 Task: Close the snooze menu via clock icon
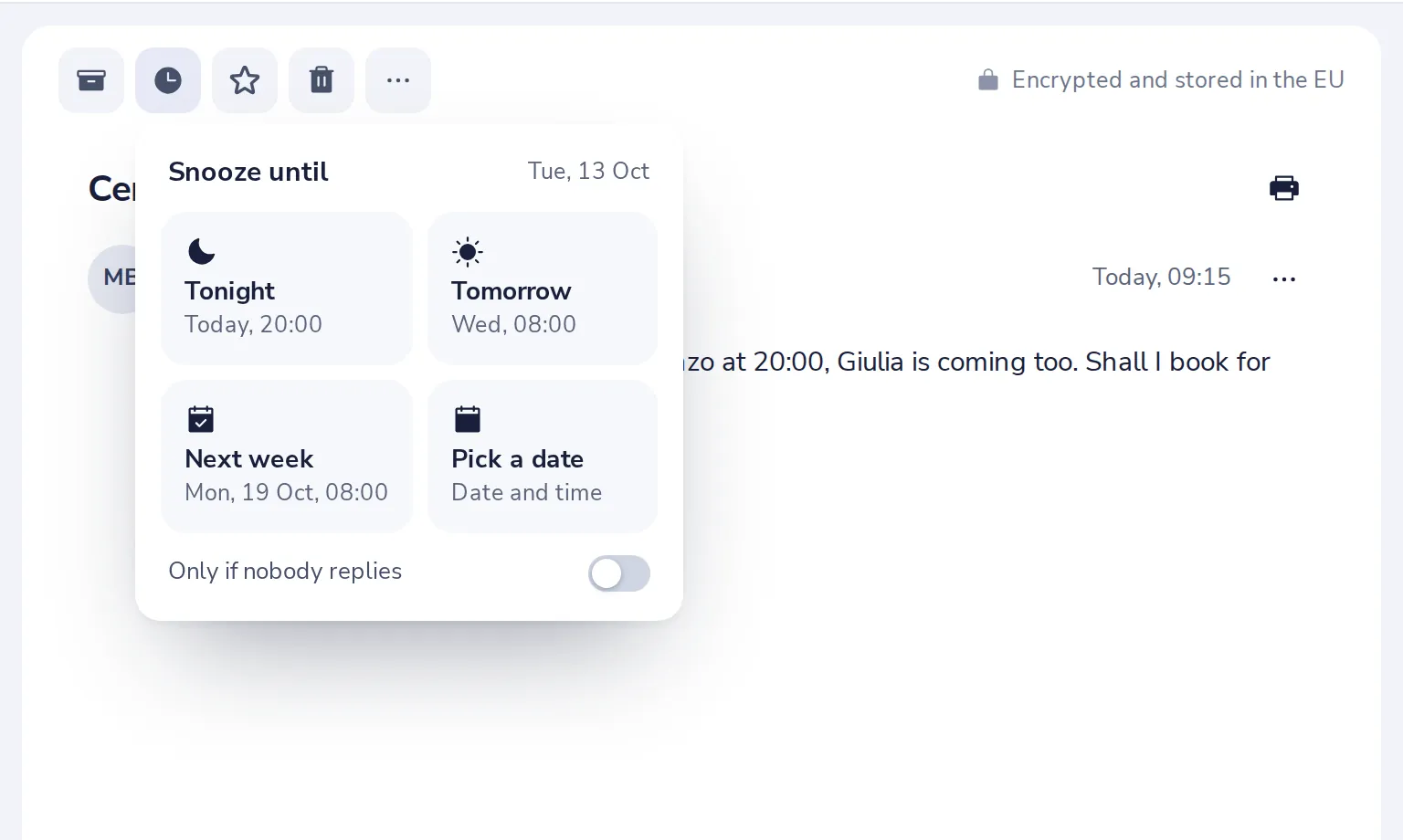168,80
